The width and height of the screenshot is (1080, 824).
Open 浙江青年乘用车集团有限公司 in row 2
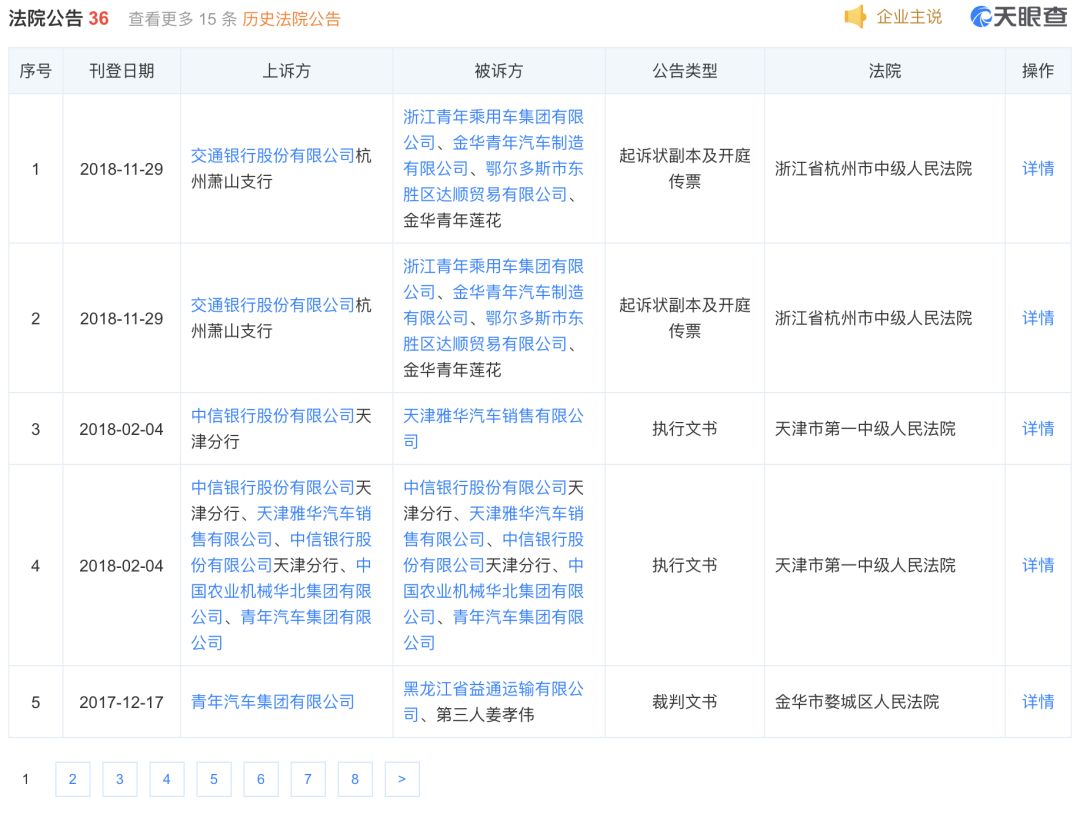[x=493, y=279]
